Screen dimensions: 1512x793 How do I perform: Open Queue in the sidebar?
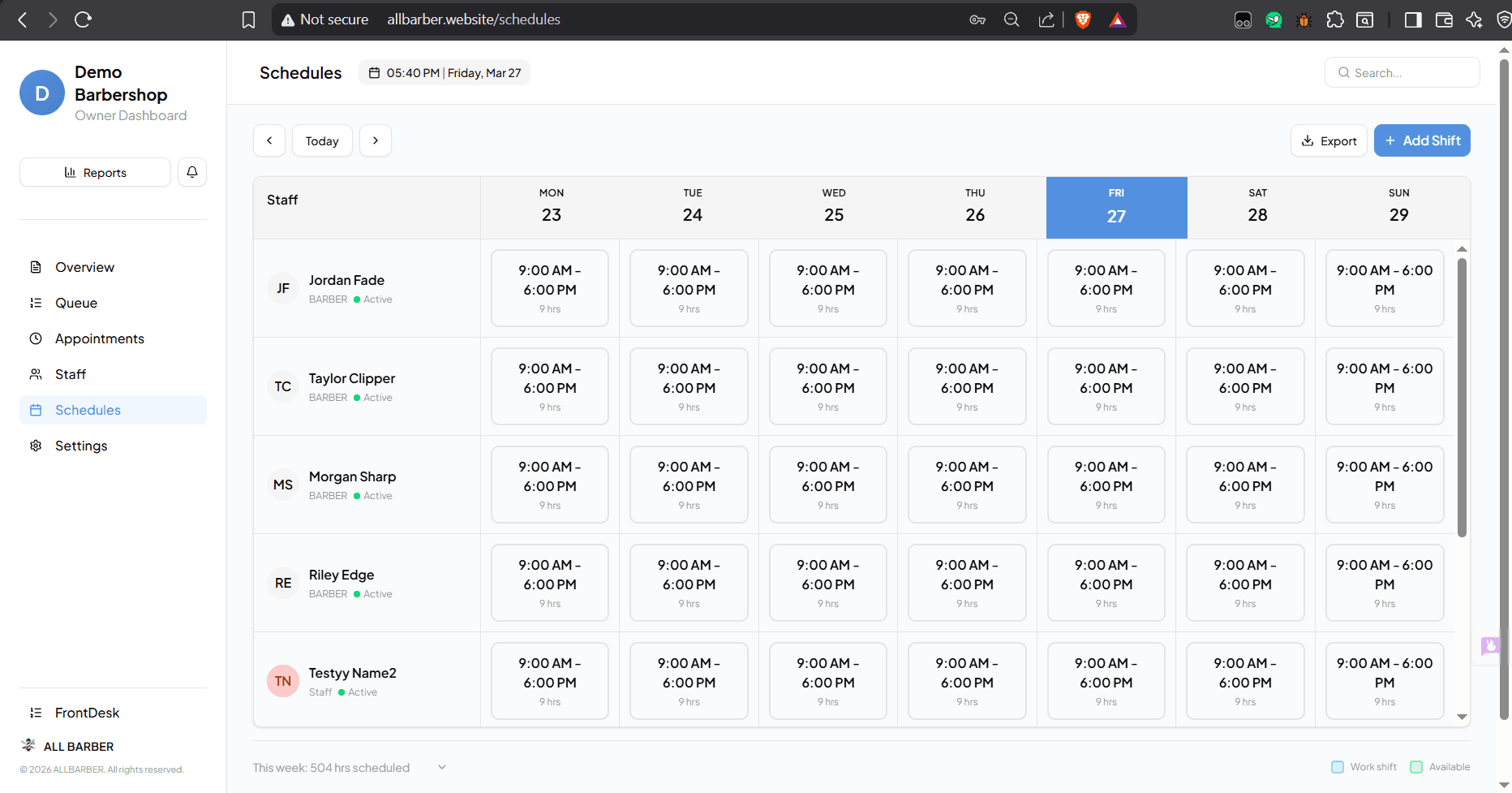click(x=113, y=303)
